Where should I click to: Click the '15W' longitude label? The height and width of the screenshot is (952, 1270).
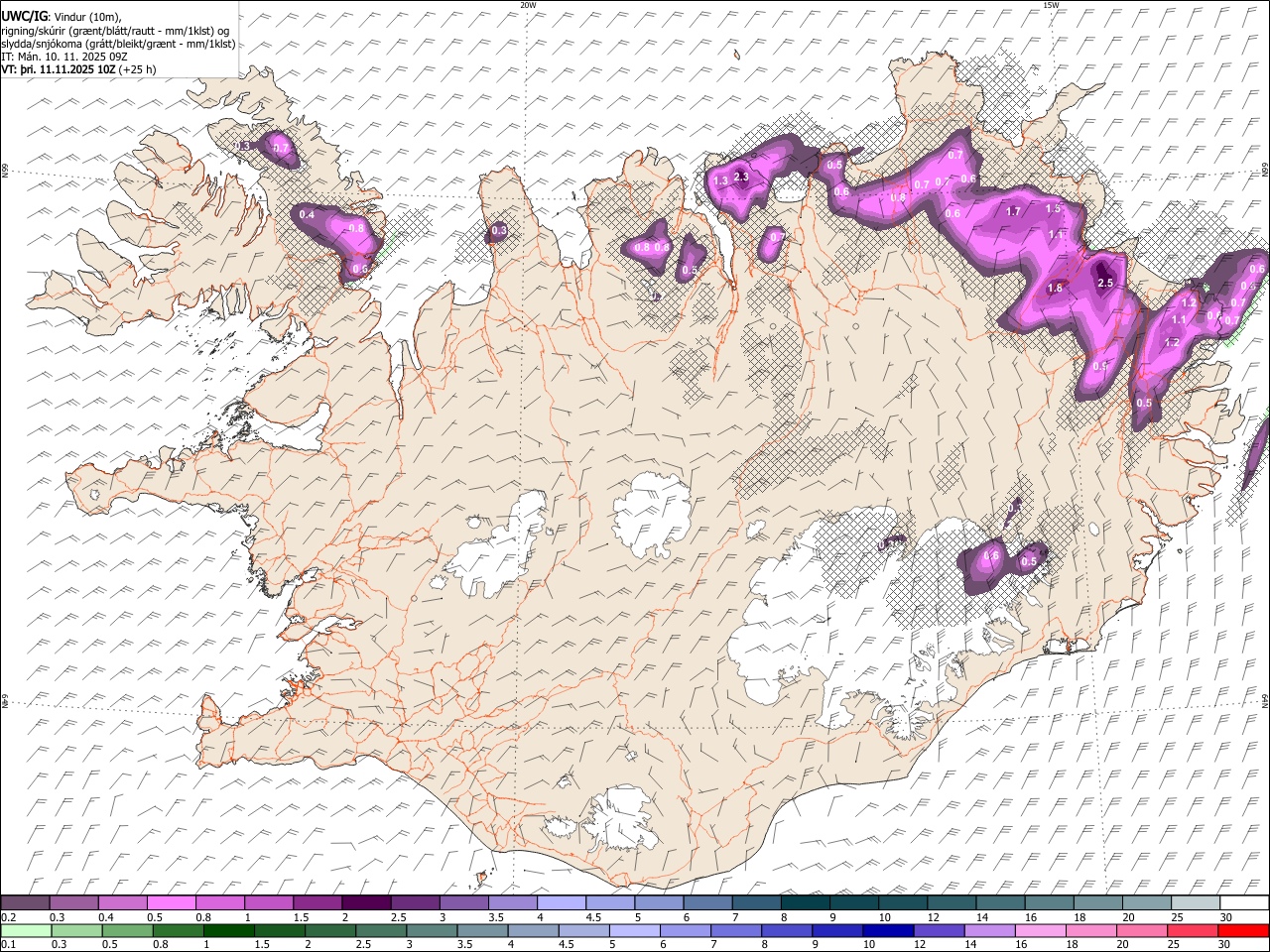(1051, 5)
